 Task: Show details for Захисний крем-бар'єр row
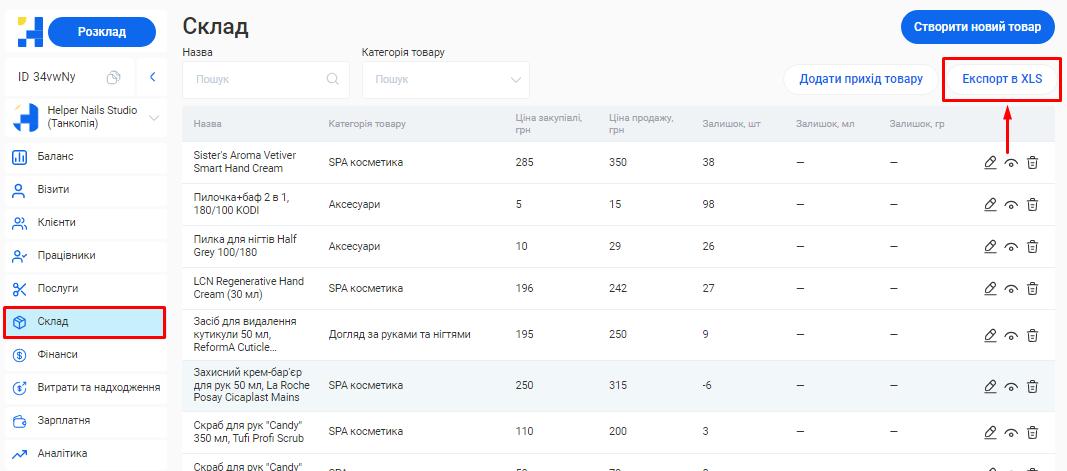coord(1011,386)
